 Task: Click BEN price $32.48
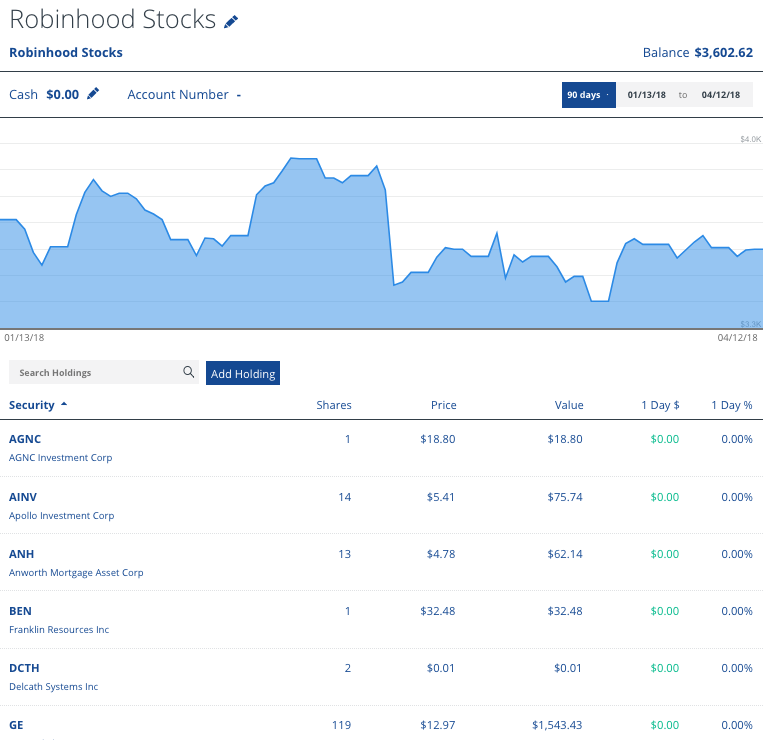pos(438,611)
